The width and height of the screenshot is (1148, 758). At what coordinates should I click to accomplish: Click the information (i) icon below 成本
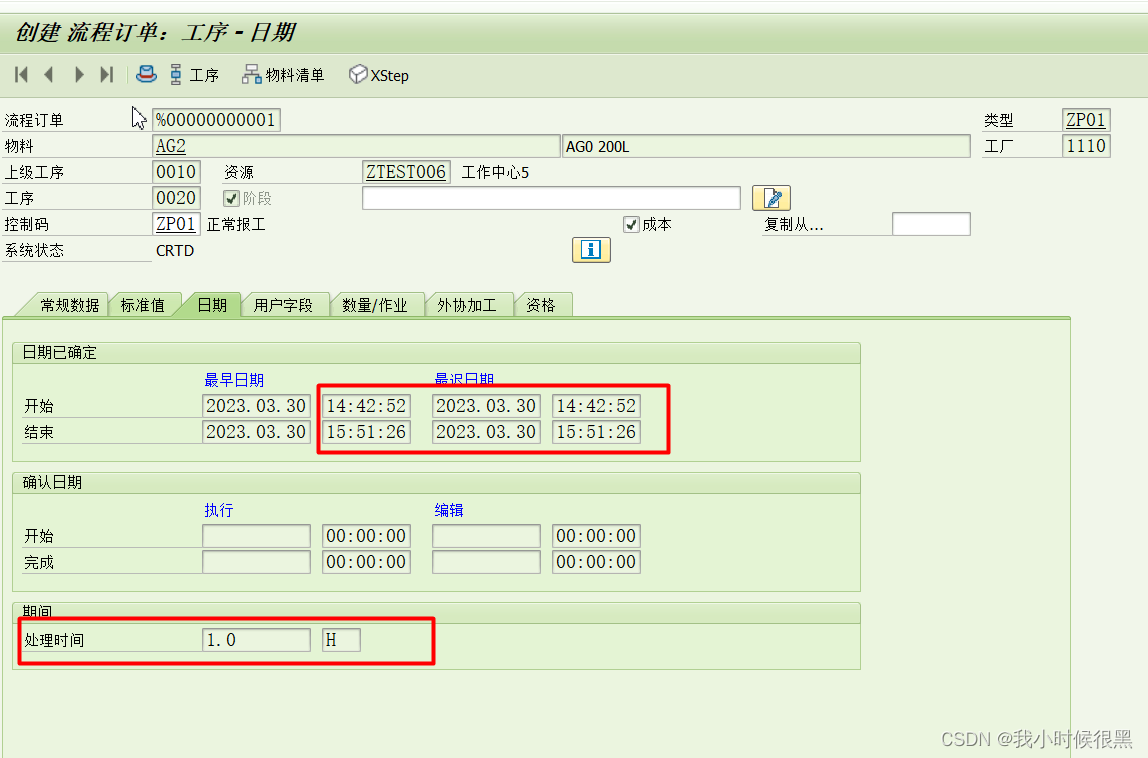point(590,250)
